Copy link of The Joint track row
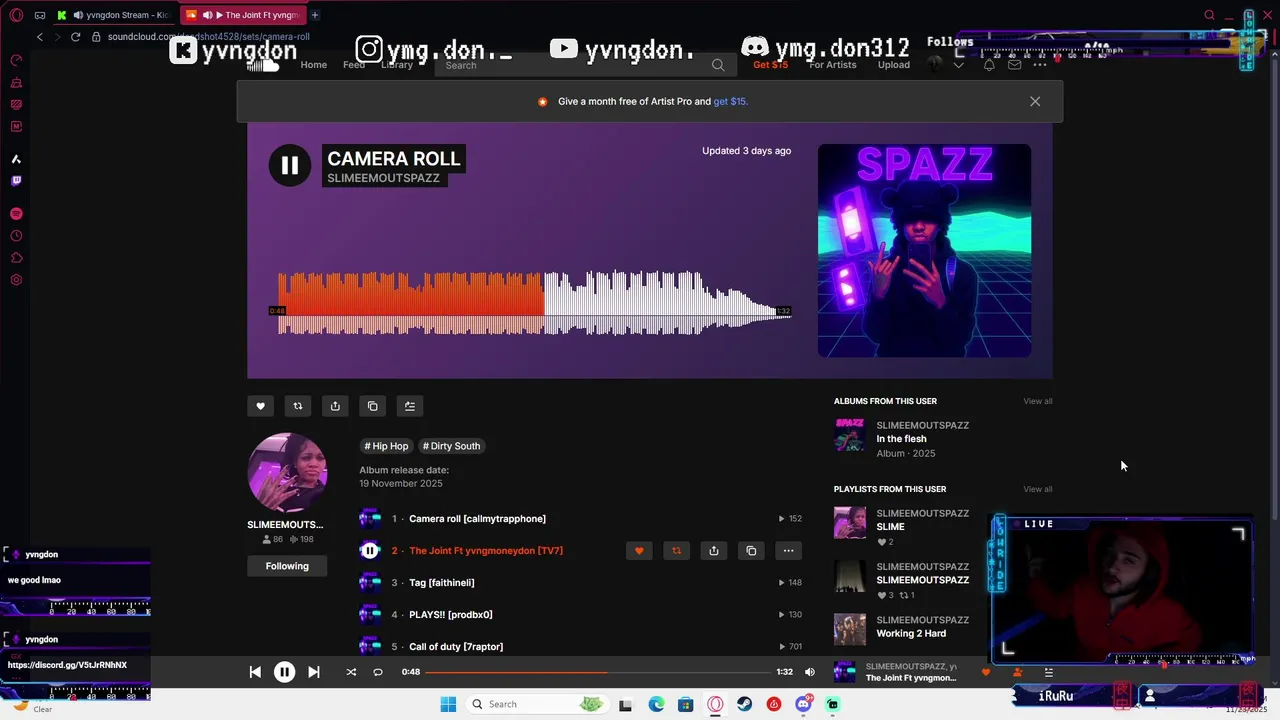This screenshot has width=1280, height=720. 751,551
